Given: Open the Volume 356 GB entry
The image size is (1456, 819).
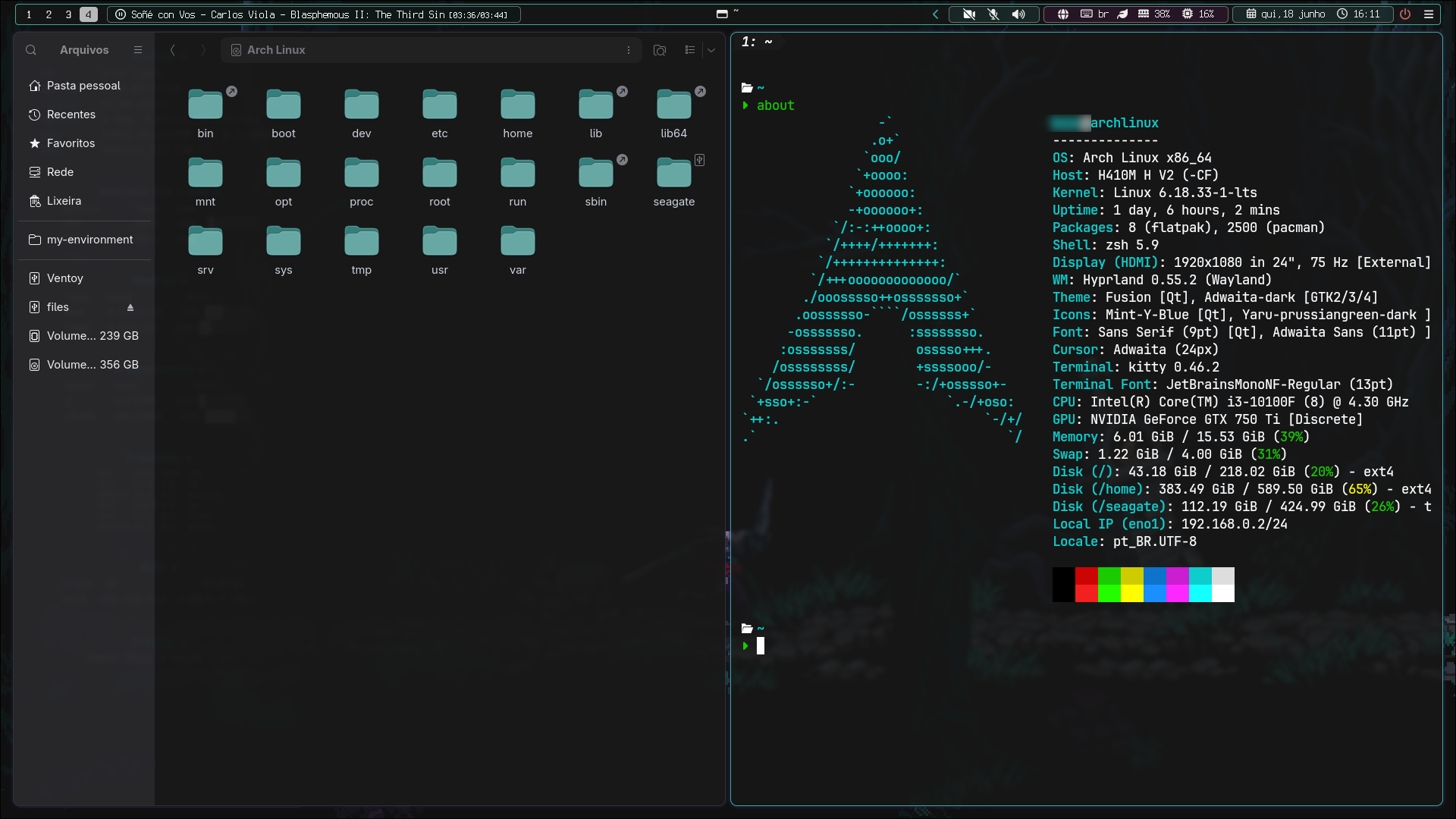Looking at the screenshot, I should (x=85, y=365).
